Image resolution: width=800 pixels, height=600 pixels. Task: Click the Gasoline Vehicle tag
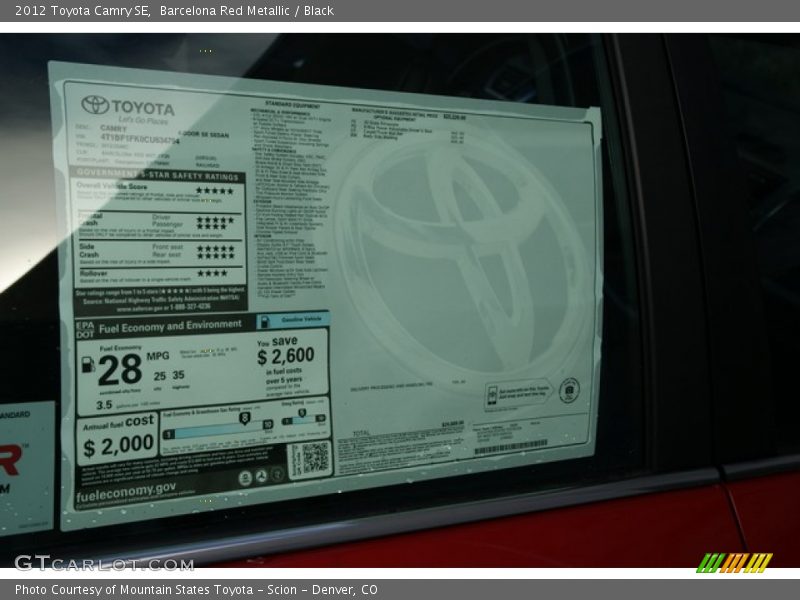coord(292,321)
